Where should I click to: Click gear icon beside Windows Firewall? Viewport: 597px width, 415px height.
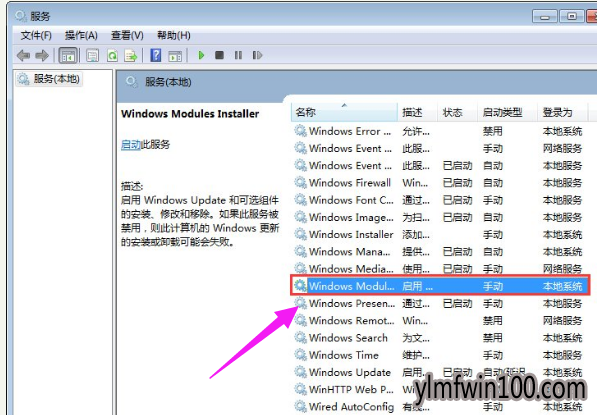(300, 183)
